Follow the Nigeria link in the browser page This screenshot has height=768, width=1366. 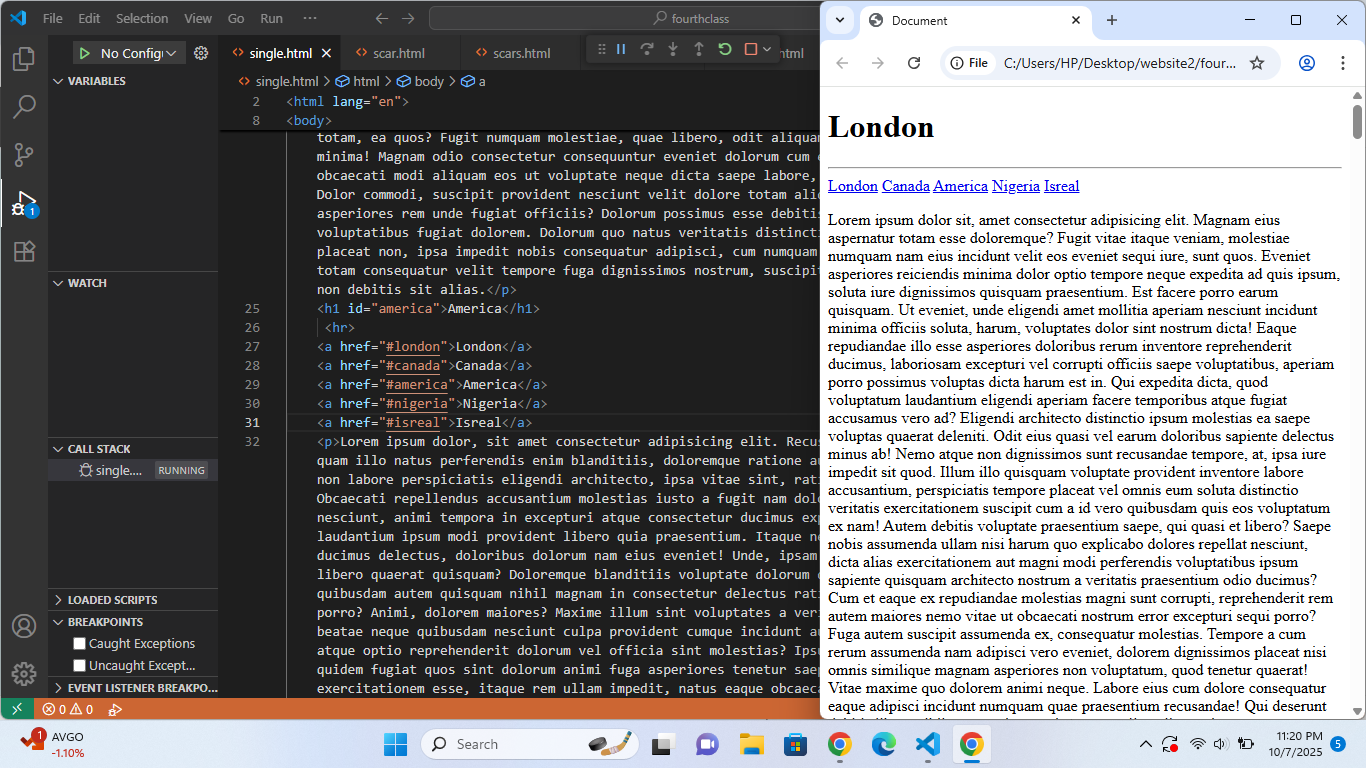(x=1016, y=186)
